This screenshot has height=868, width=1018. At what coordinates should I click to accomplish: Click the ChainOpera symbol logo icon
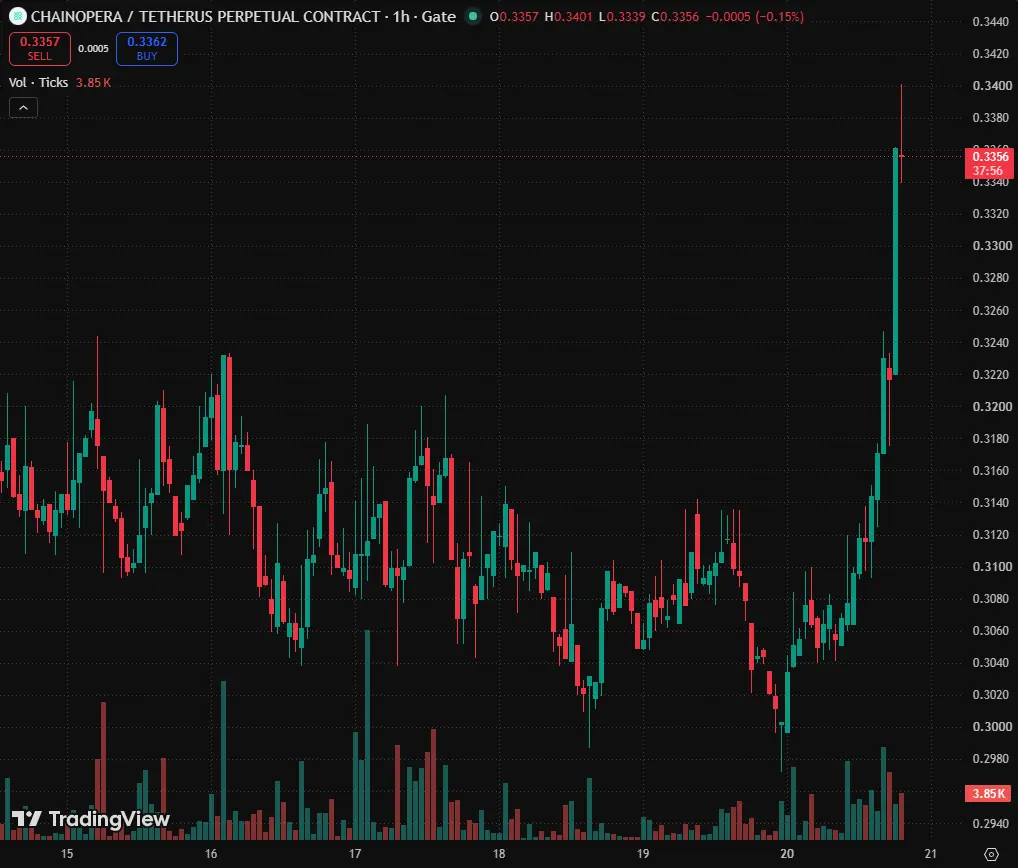pyautogui.click(x=17, y=16)
